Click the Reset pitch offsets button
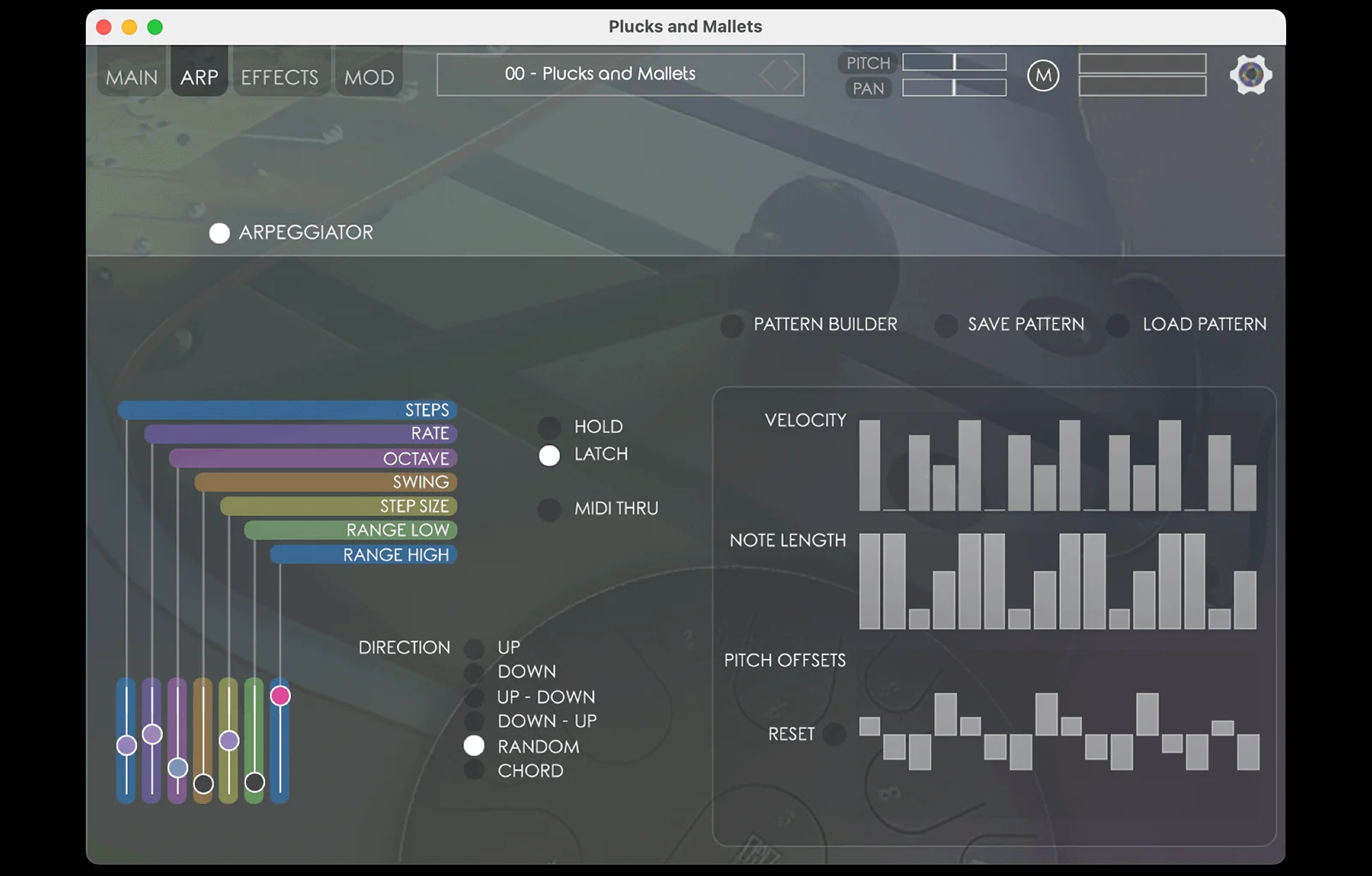Viewport: 1372px width, 876px height. [x=833, y=734]
